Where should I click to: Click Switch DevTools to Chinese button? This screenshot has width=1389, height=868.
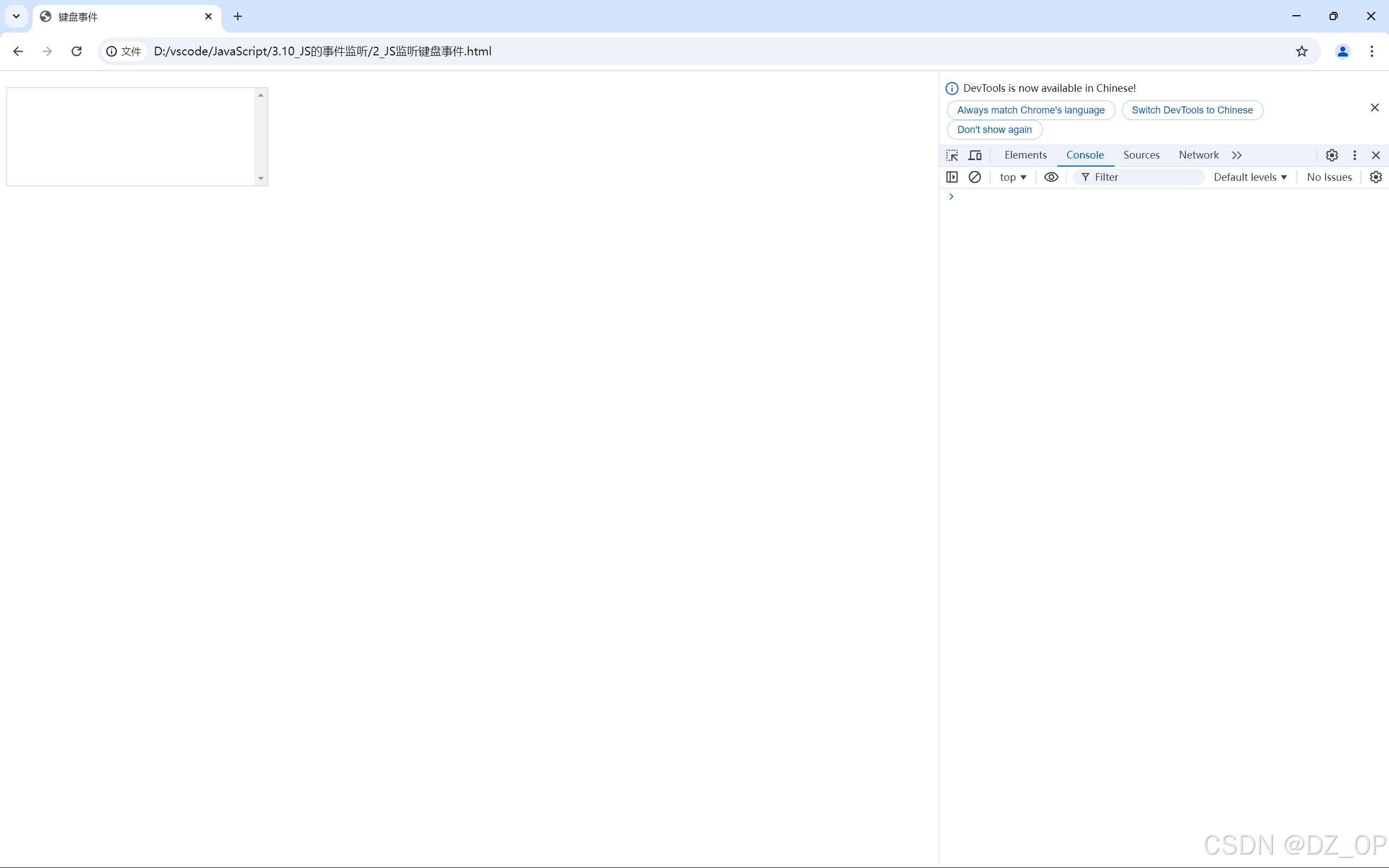pos(1191,110)
